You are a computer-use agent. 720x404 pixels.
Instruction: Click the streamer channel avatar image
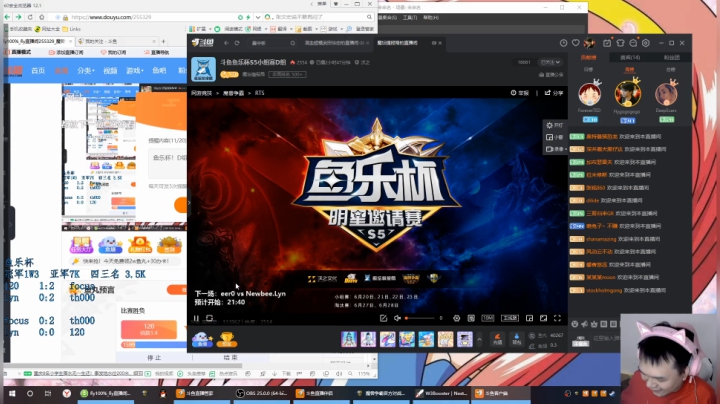tap(203, 69)
